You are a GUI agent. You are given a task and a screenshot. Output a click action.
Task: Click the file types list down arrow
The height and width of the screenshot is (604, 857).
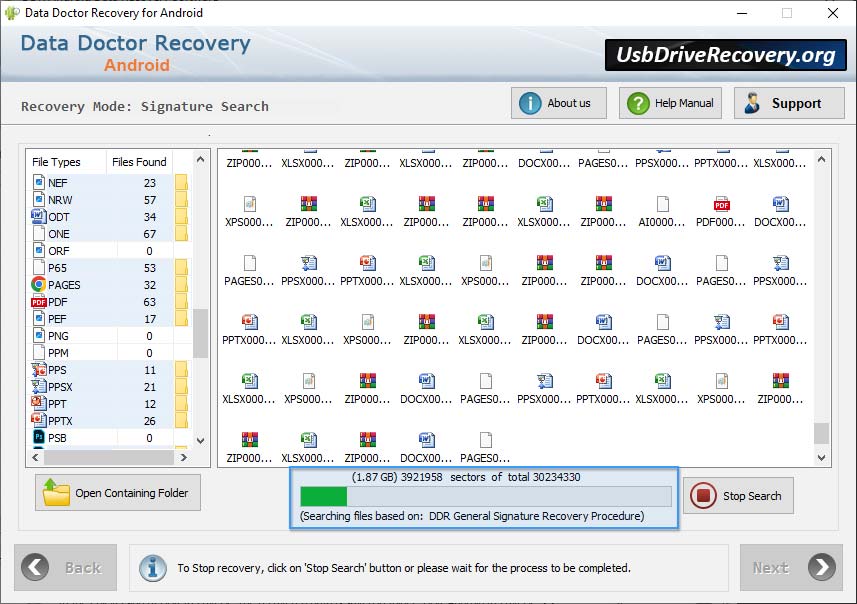pyautogui.click(x=201, y=441)
